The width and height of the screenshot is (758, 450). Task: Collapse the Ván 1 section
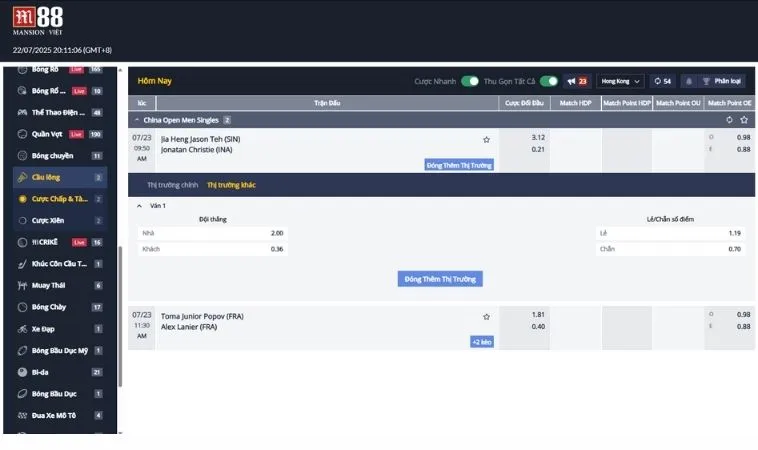(x=140, y=205)
